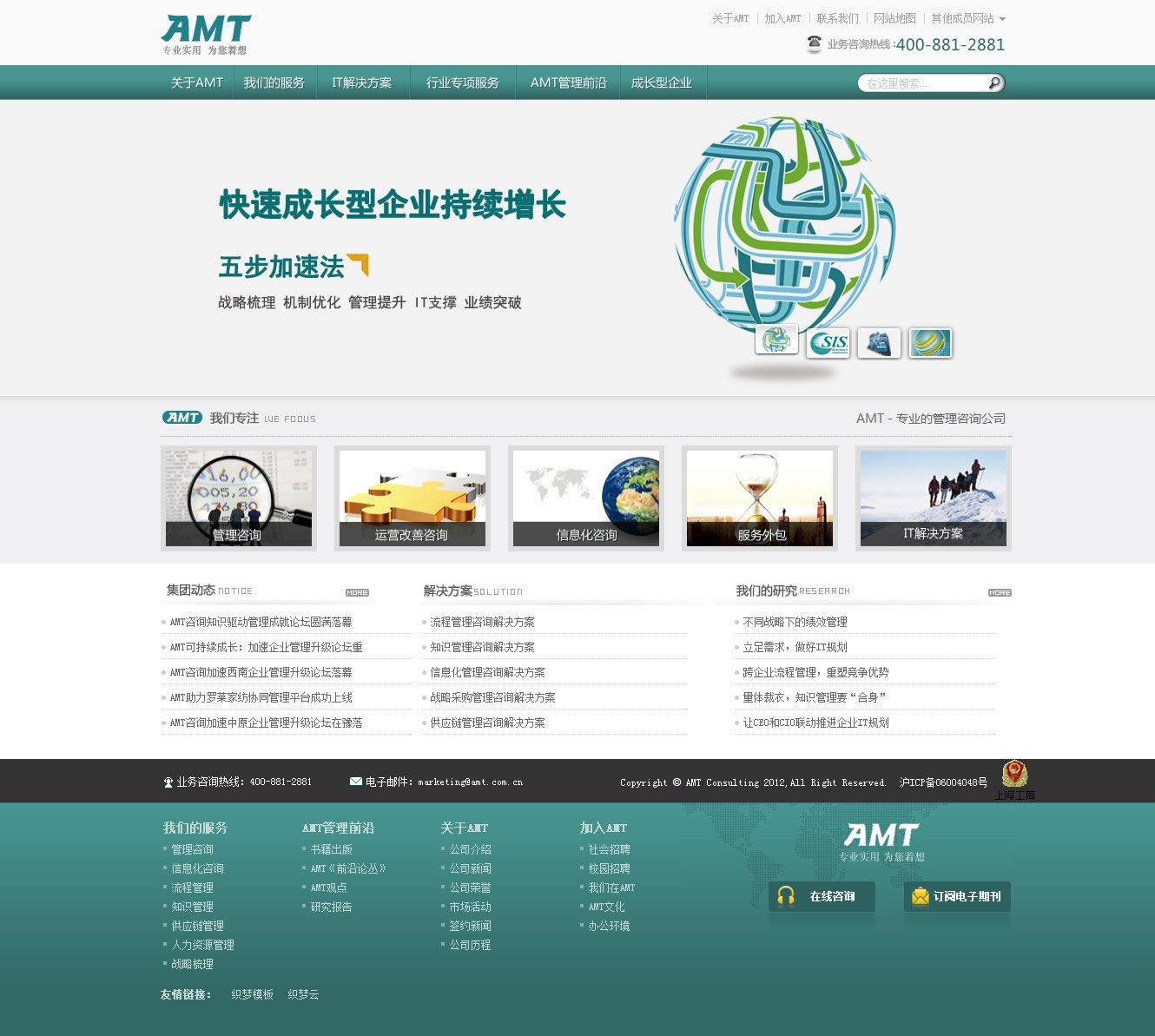Select the globe banner thumbnail
This screenshot has height=1036, width=1155.
point(776,340)
